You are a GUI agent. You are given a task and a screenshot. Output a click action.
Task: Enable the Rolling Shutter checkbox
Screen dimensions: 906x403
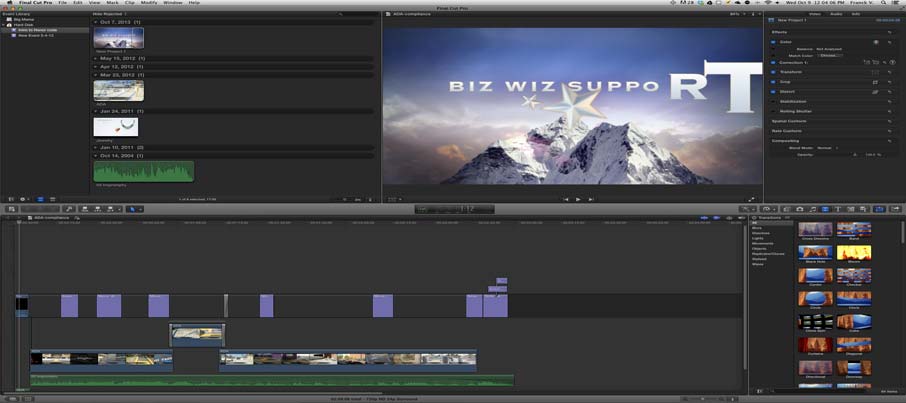pyautogui.click(x=773, y=112)
